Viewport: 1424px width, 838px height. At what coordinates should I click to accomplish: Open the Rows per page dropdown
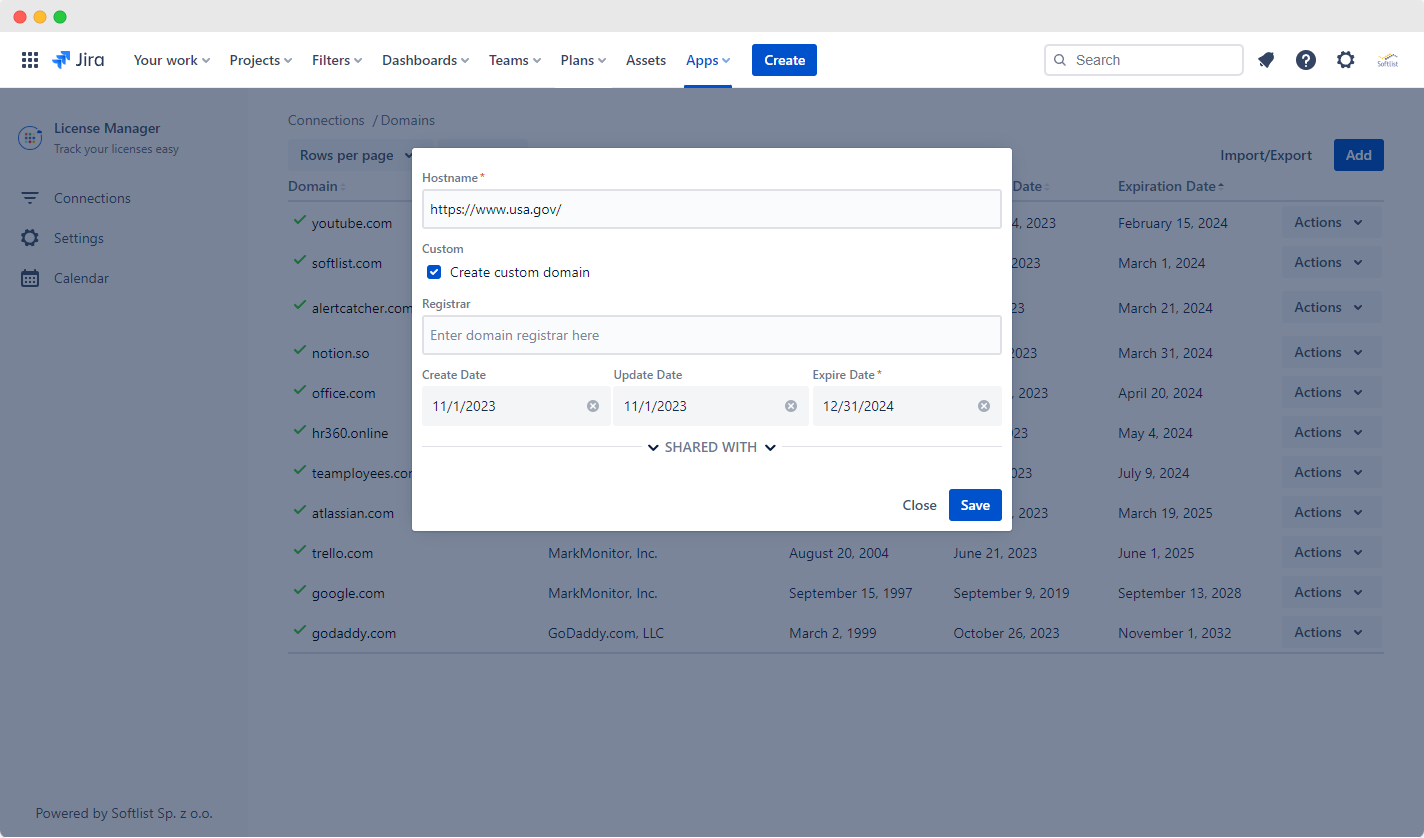click(357, 155)
